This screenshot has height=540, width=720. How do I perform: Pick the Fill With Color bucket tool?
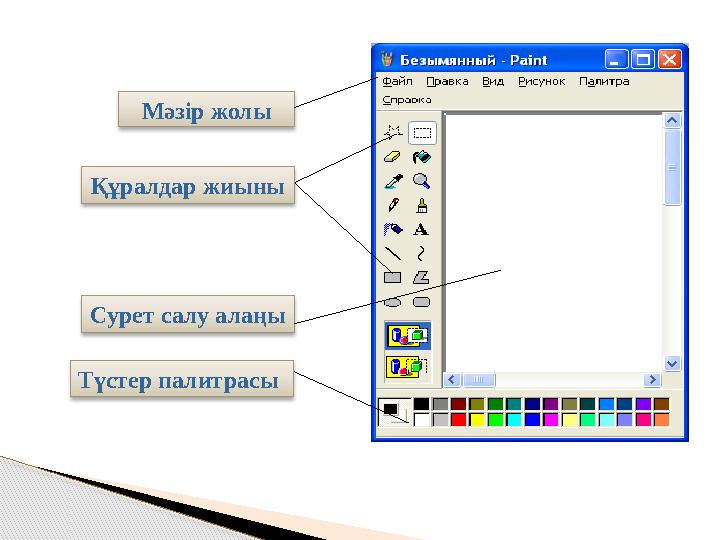[422, 157]
